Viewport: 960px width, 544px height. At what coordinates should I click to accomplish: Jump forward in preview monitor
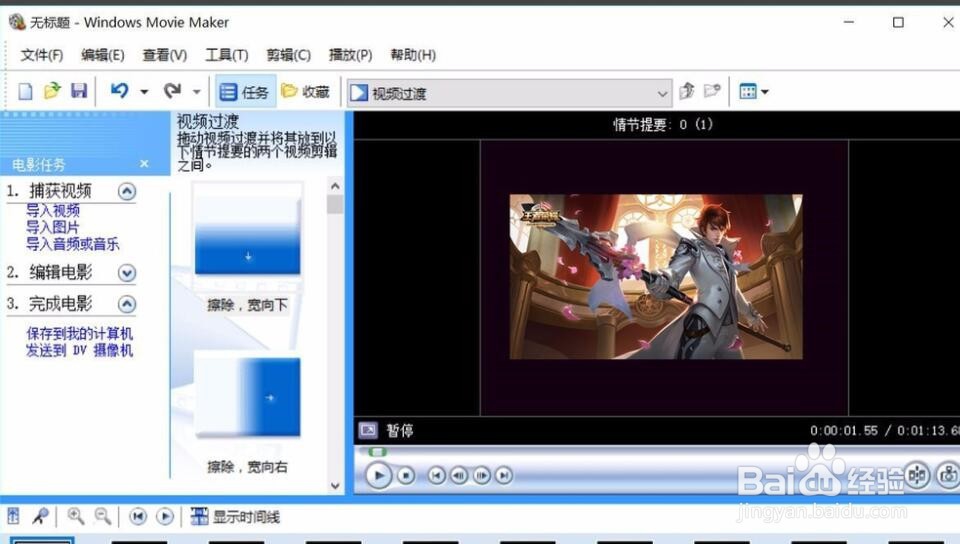(503, 475)
